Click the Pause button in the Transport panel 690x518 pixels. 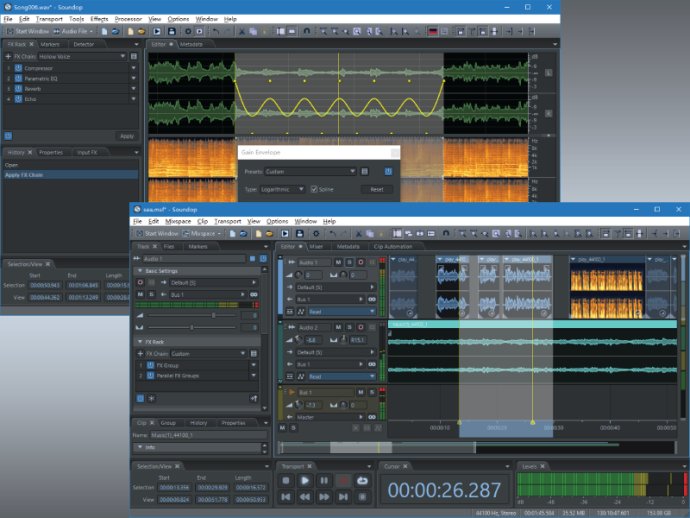point(324,481)
